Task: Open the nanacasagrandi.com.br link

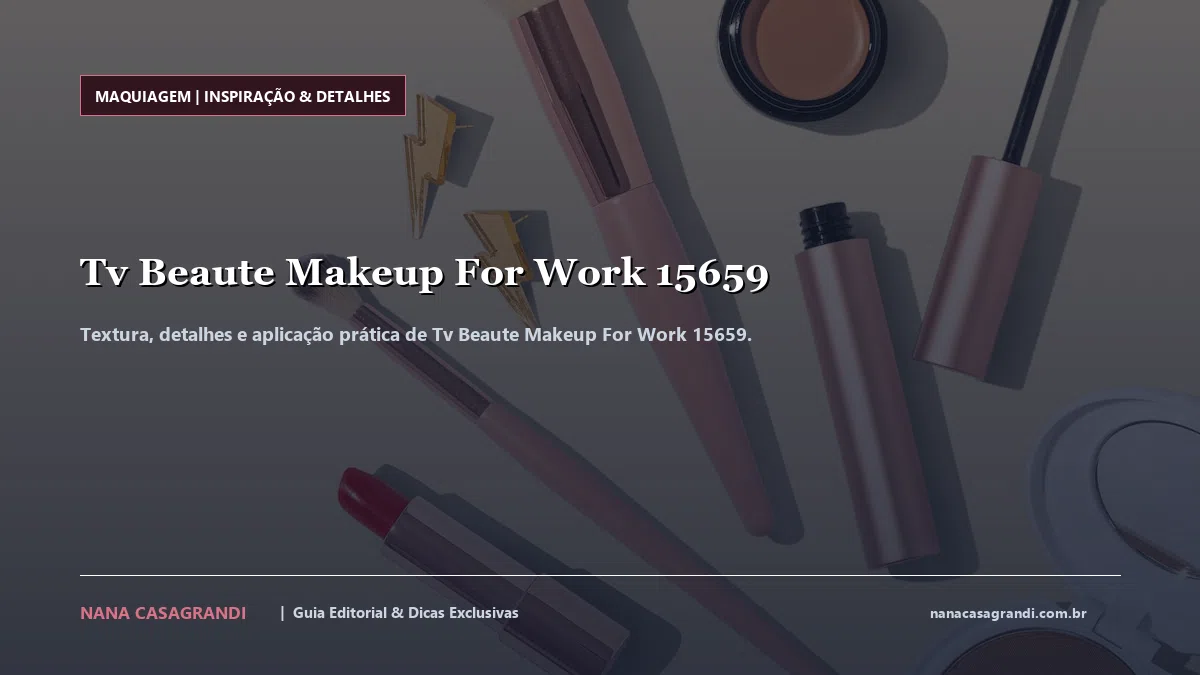Action: coord(1008,613)
